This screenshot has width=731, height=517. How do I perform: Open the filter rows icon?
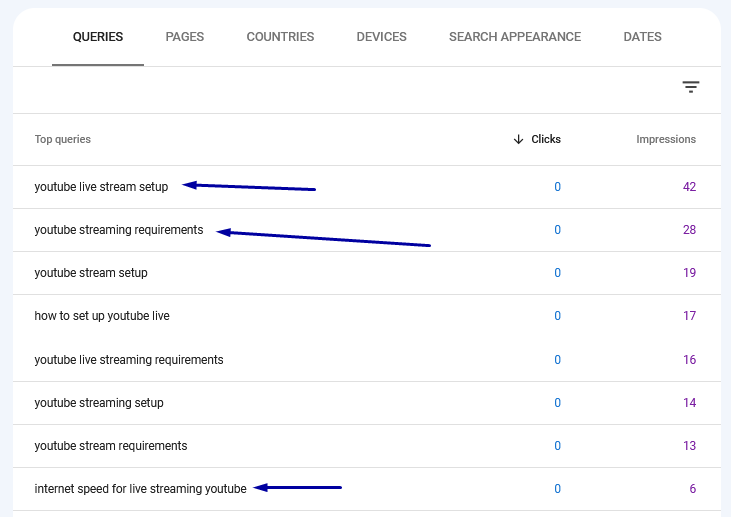(690, 87)
